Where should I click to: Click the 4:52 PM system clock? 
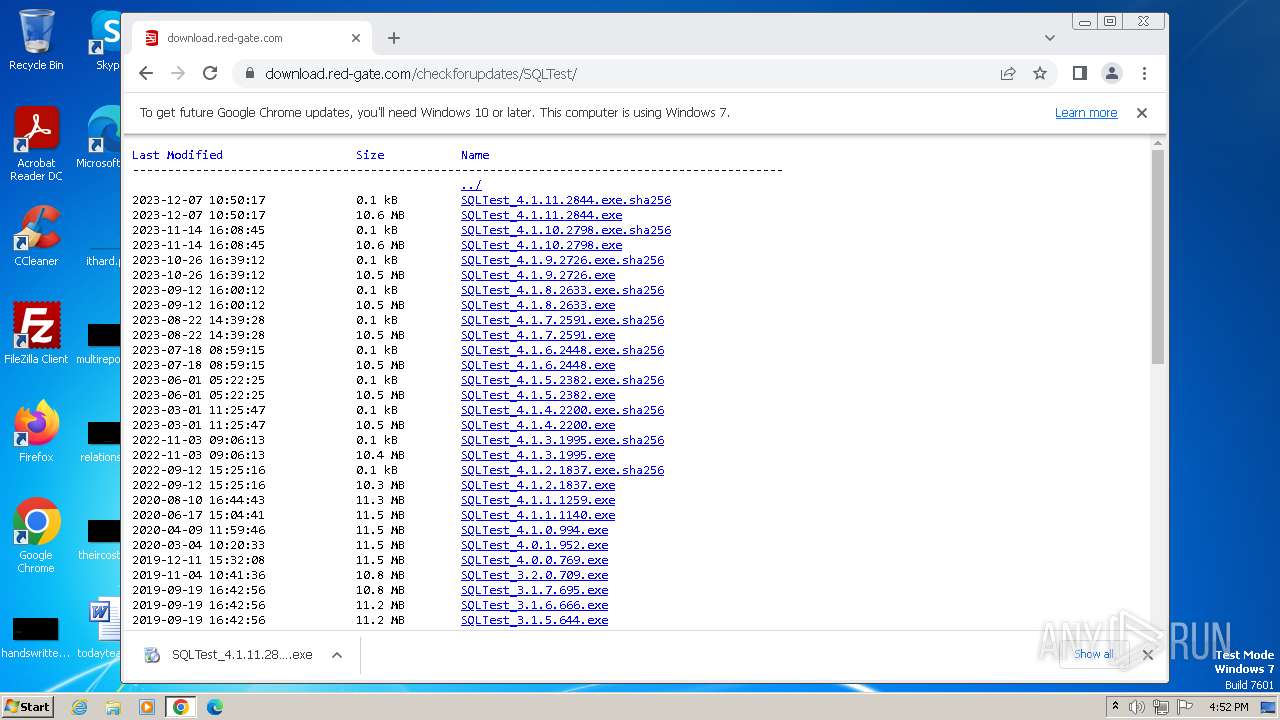(x=1229, y=707)
